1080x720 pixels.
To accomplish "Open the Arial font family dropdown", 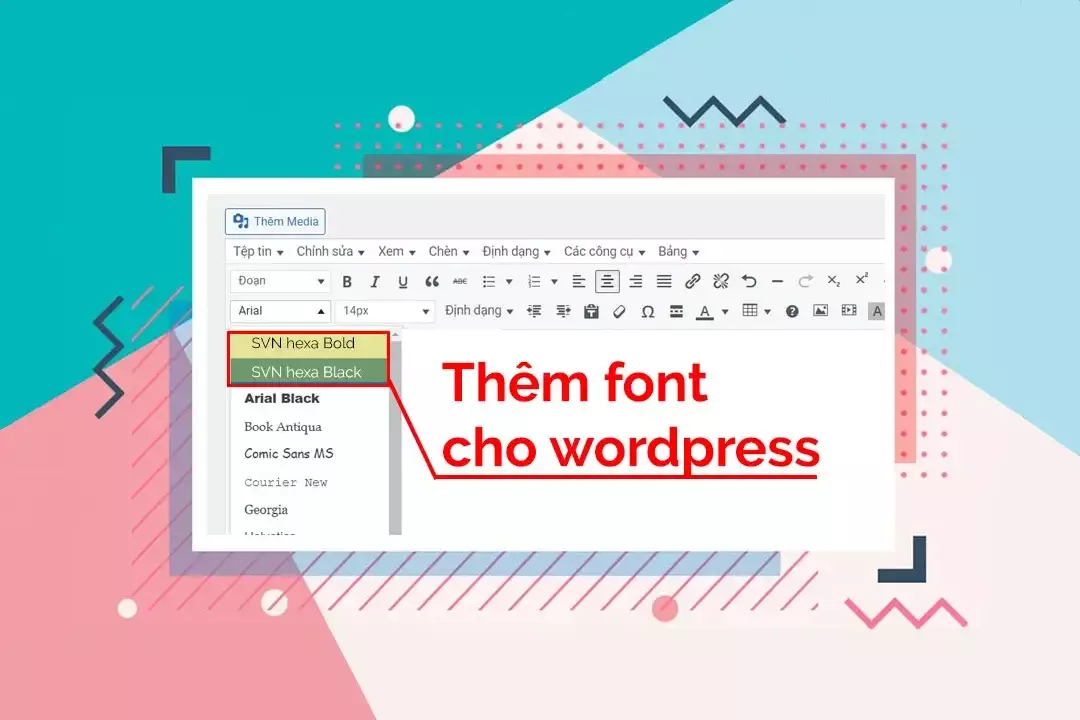I will [280, 311].
